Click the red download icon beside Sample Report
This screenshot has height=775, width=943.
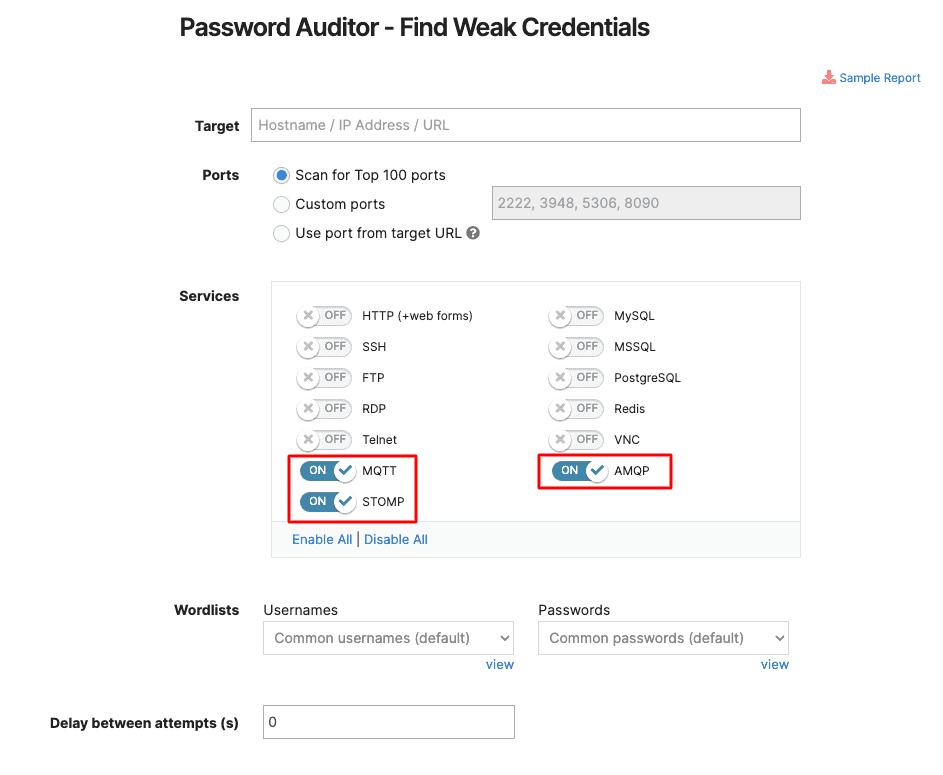(829, 77)
